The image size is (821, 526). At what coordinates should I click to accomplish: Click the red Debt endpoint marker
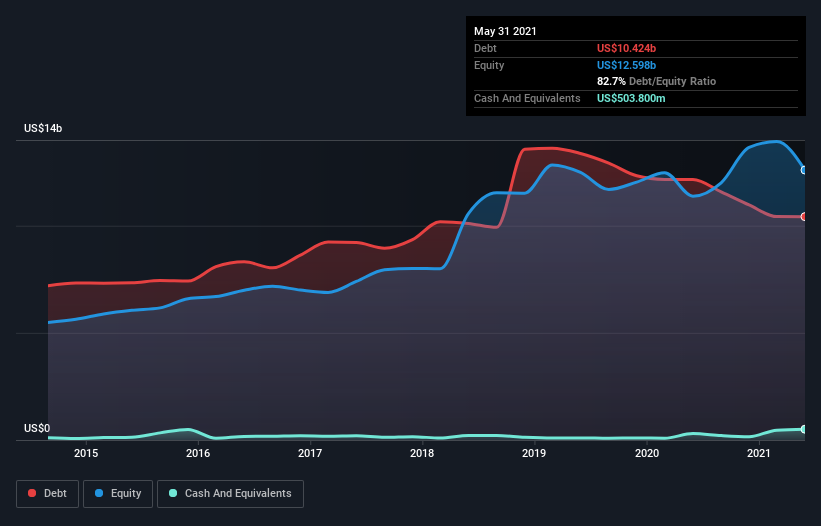(x=804, y=217)
